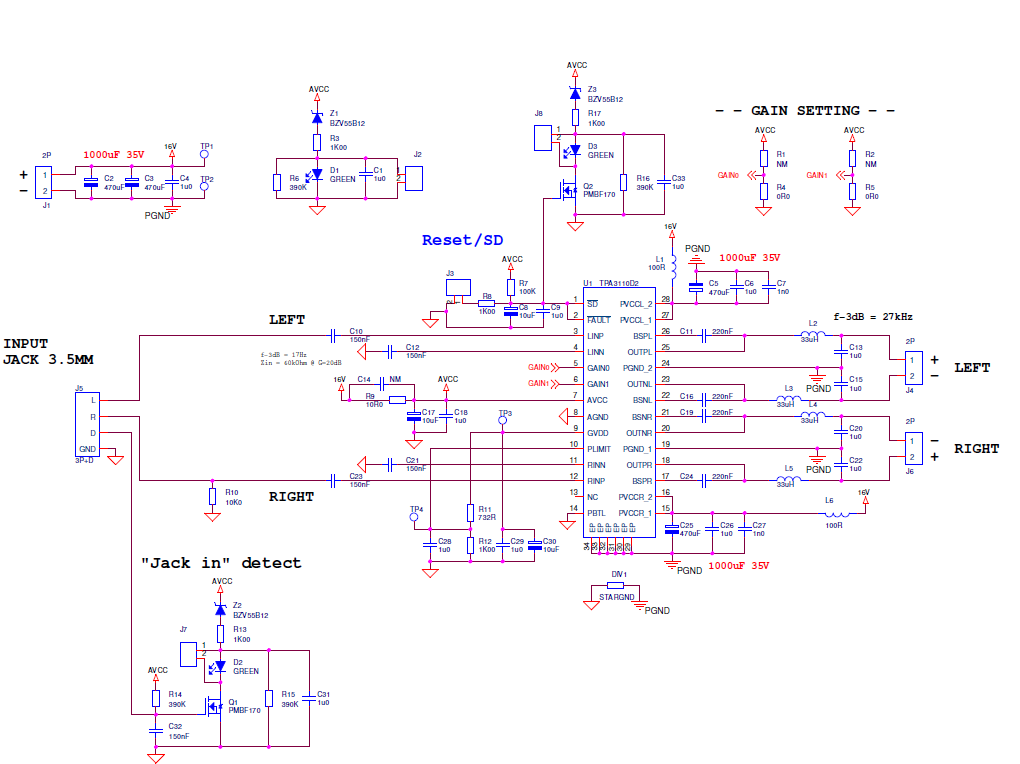The width and height of the screenshot is (1020, 764).
Task: Click the R7 100K resistor symbol
Action: click(511, 287)
